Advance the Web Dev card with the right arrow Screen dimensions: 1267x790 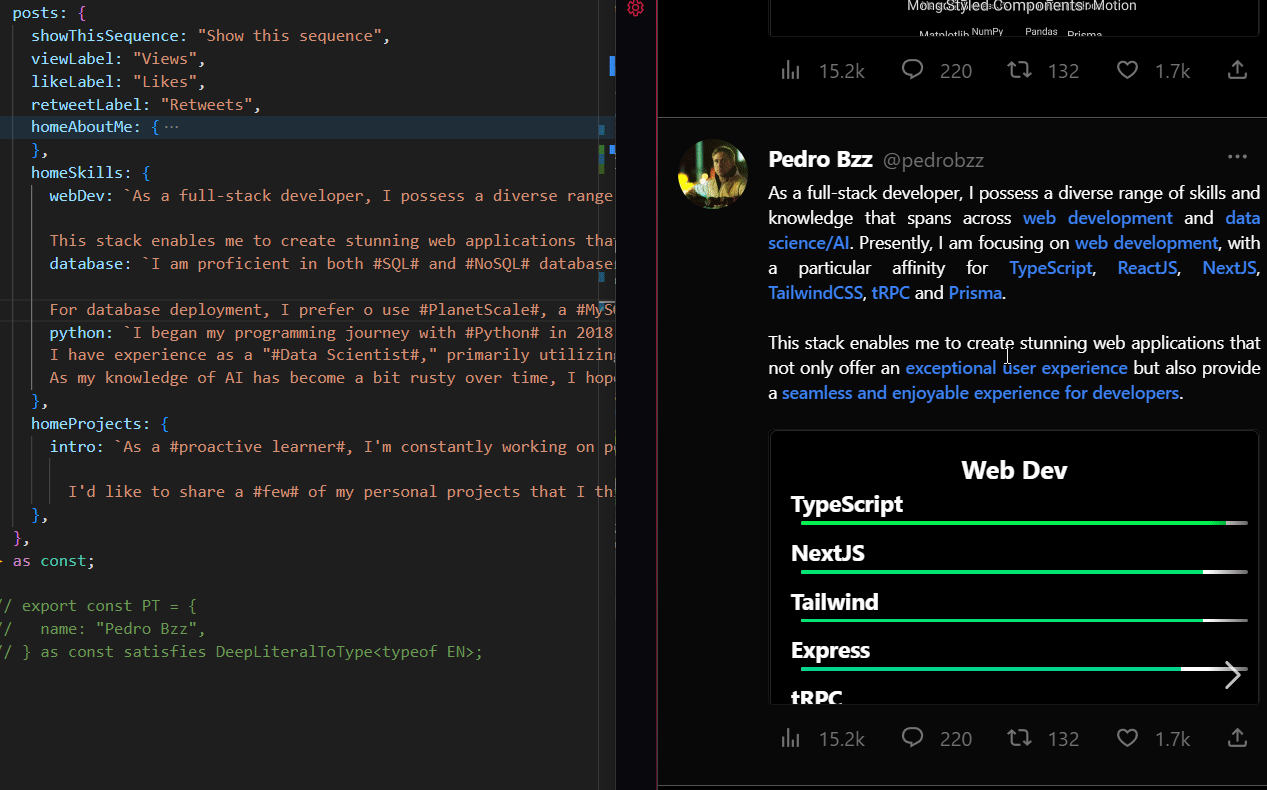click(1232, 675)
